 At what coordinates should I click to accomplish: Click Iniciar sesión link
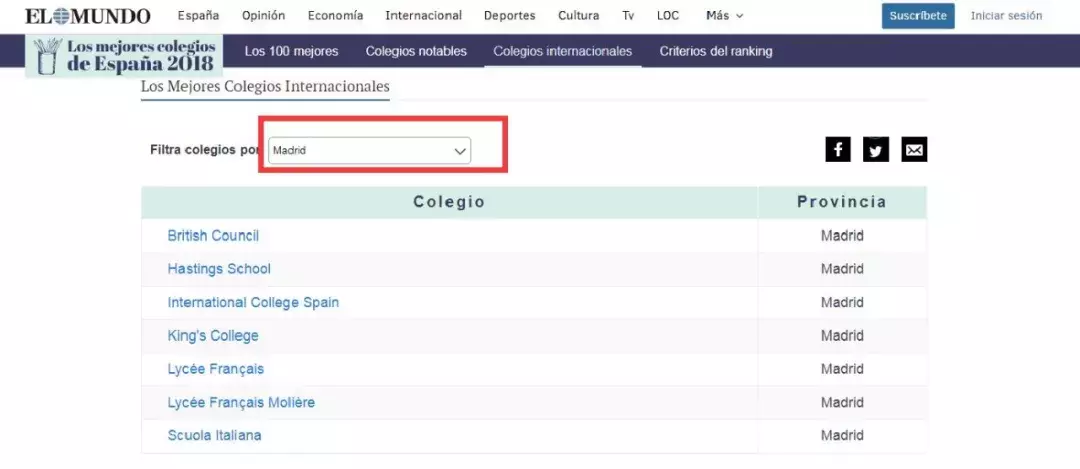[x=1006, y=16]
